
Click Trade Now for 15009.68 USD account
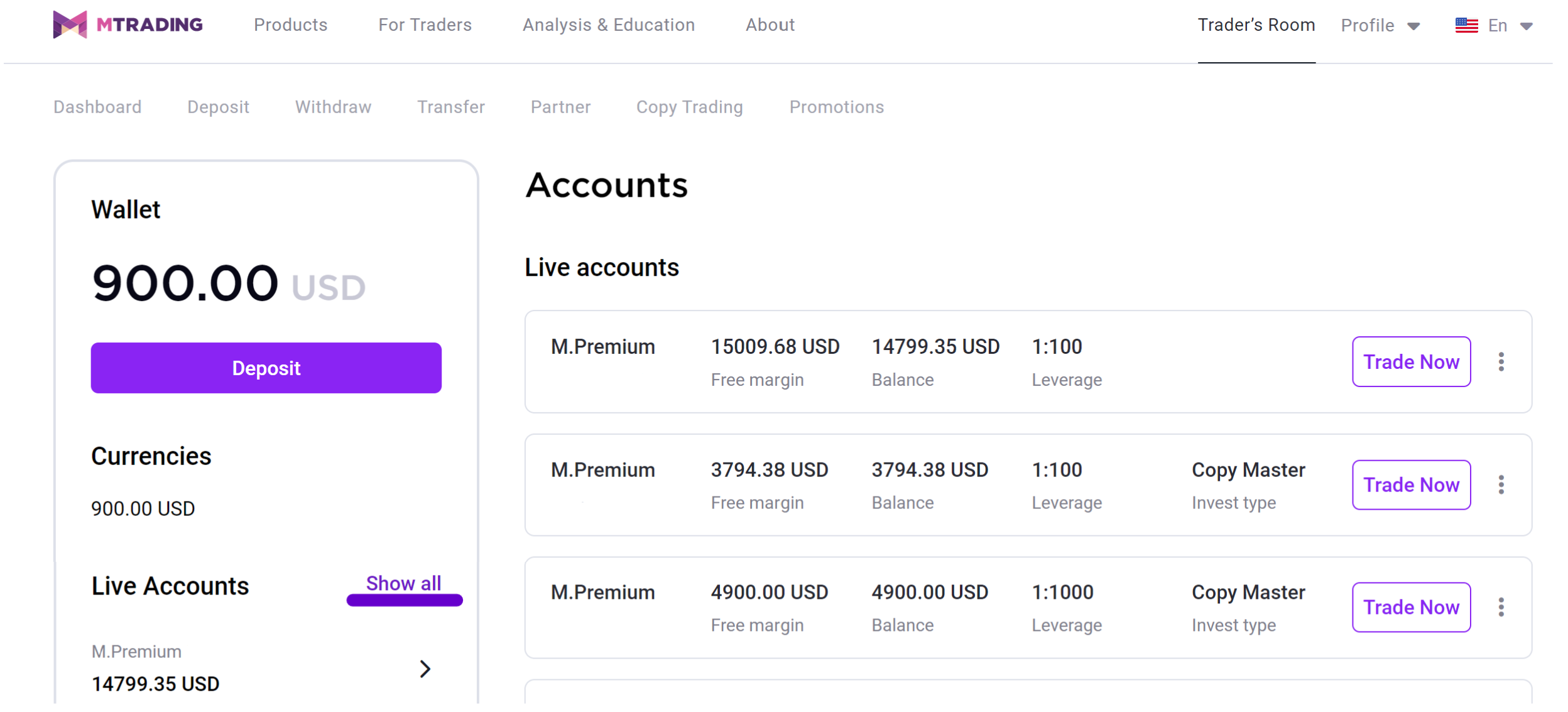click(1410, 362)
